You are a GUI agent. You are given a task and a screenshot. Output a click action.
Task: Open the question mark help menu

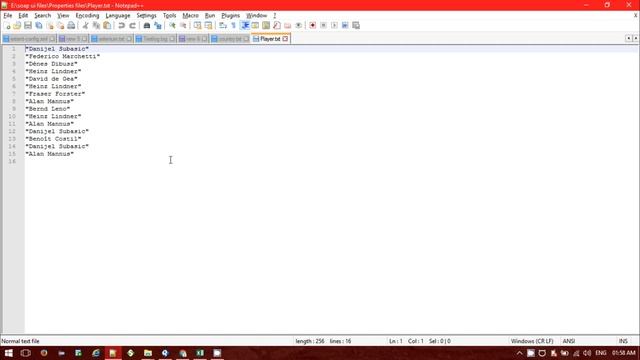pos(275,16)
